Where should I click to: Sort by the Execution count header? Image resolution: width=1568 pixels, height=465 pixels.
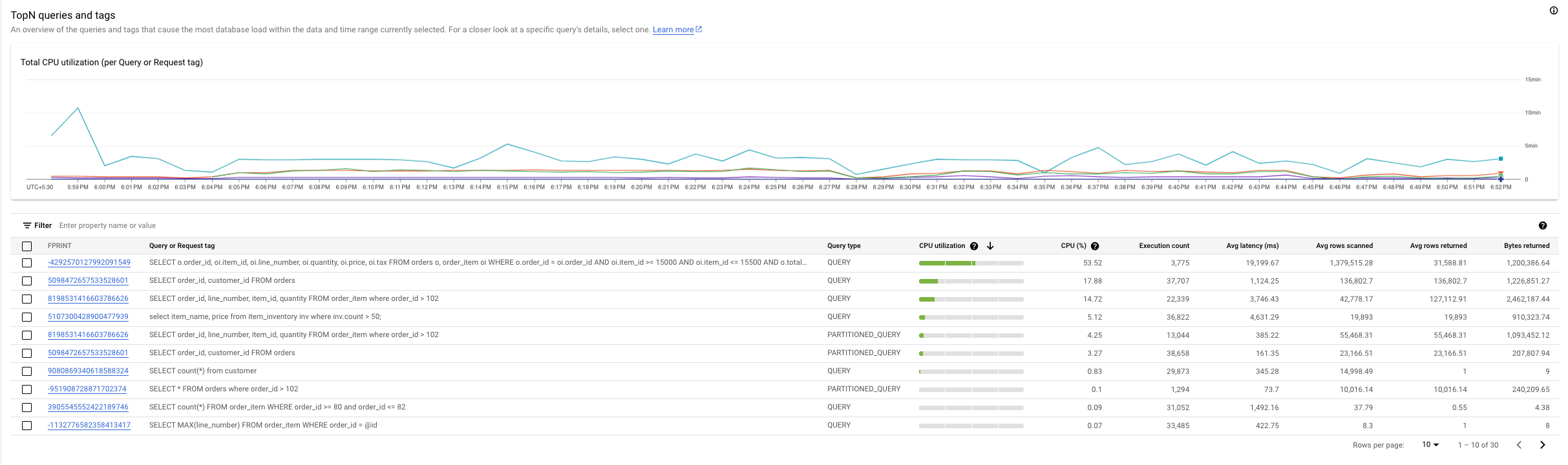click(x=1164, y=246)
